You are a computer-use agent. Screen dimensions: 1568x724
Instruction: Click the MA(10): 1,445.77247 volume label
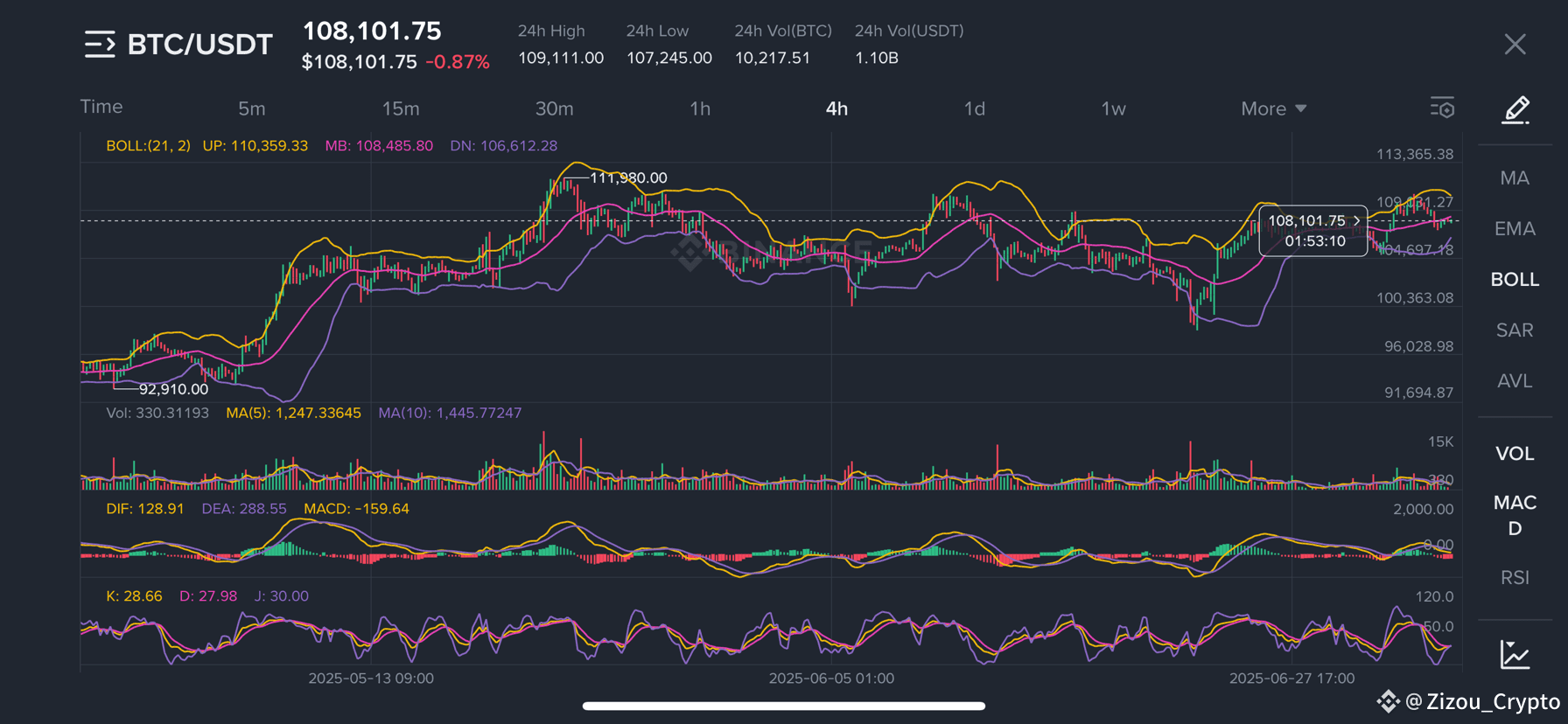click(450, 413)
